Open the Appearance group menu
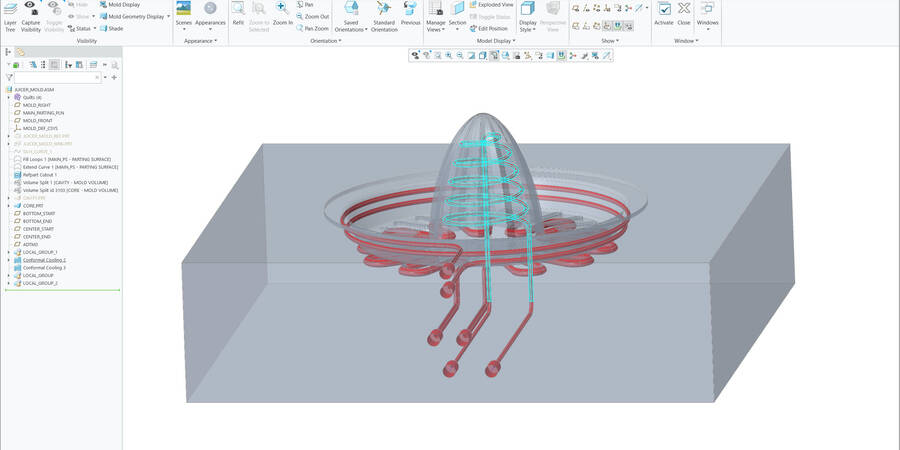The height and width of the screenshot is (450, 900). (x=199, y=41)
